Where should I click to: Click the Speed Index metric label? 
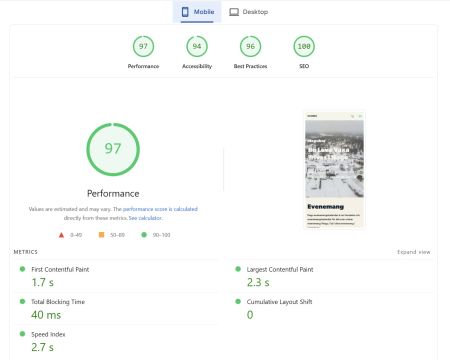(48, 334)
